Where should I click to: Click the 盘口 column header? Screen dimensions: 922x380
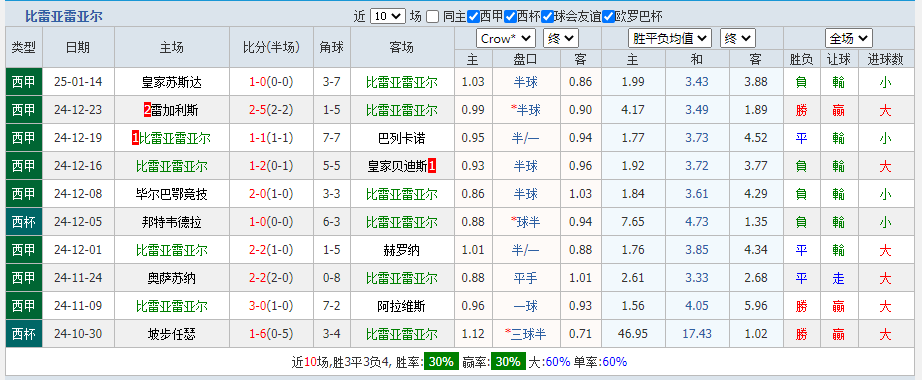tap(526, 59)
